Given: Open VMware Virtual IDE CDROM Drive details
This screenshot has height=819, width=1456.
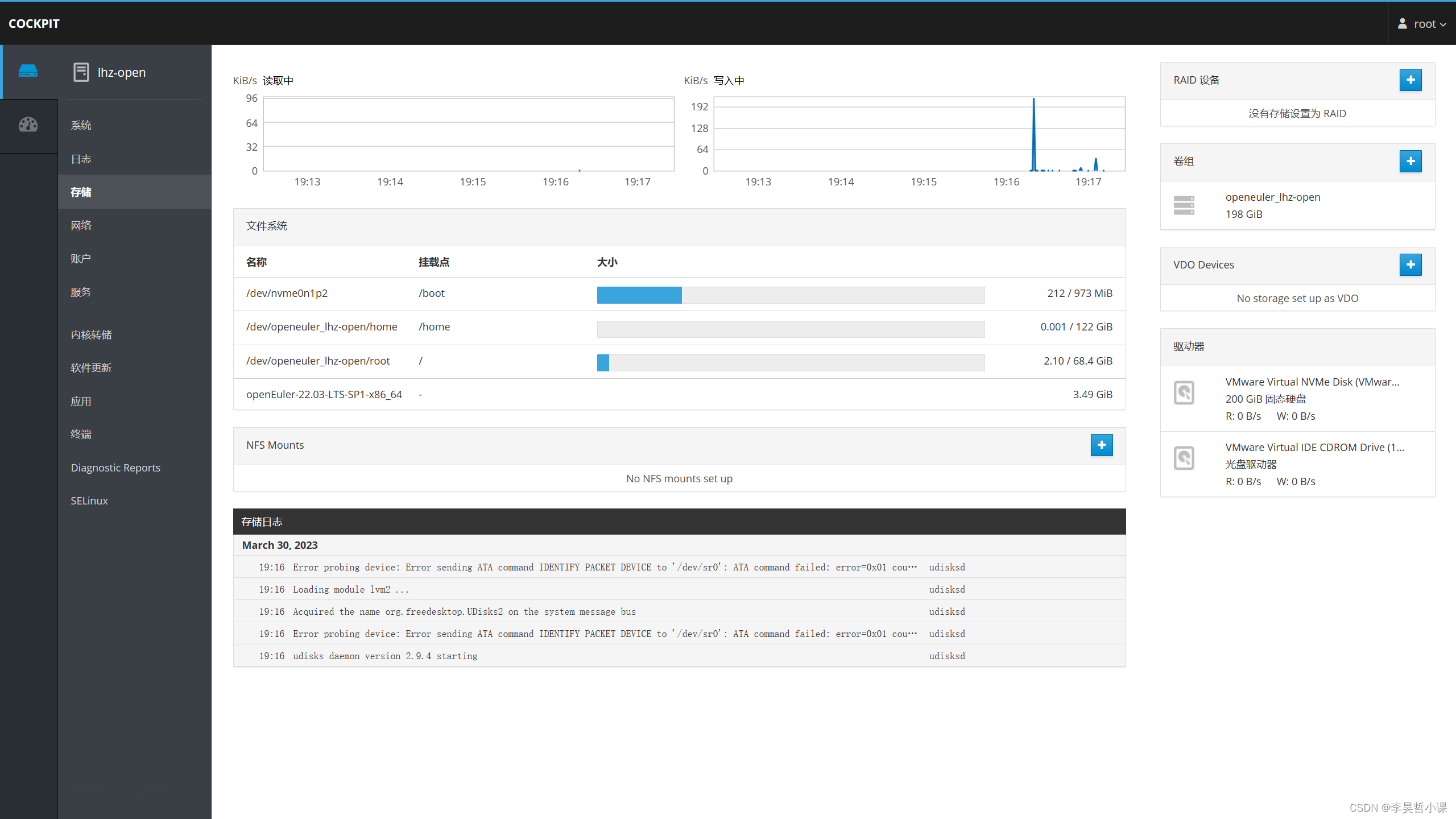Looking at the screenshot, I should [1297, 464].
